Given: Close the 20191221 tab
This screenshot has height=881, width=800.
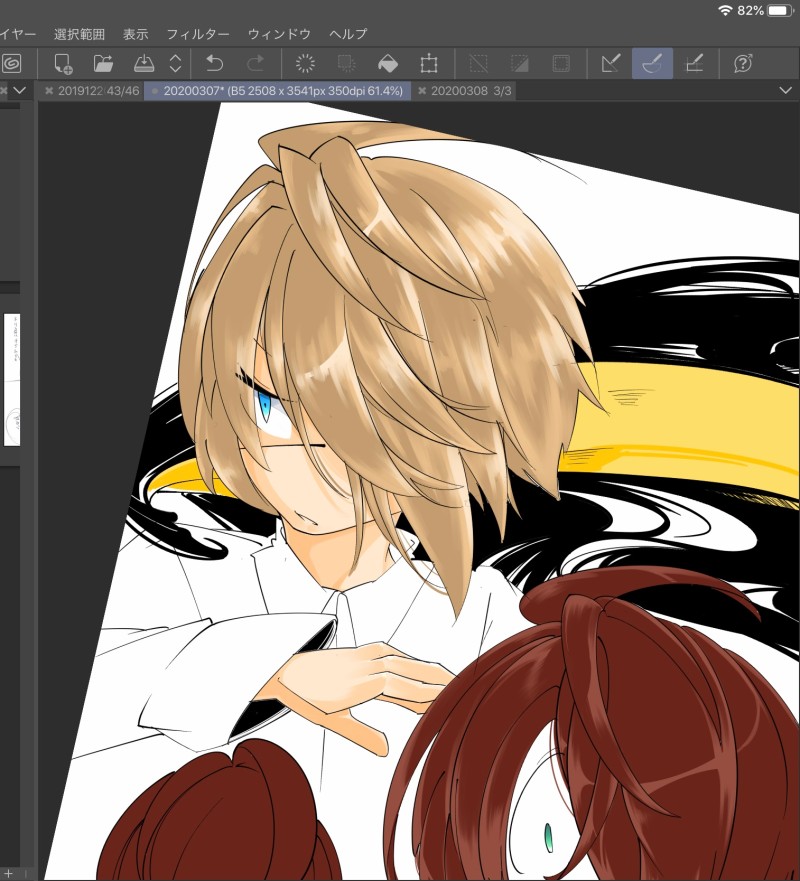Looking at the screenshot, I should tap(49, 91).
